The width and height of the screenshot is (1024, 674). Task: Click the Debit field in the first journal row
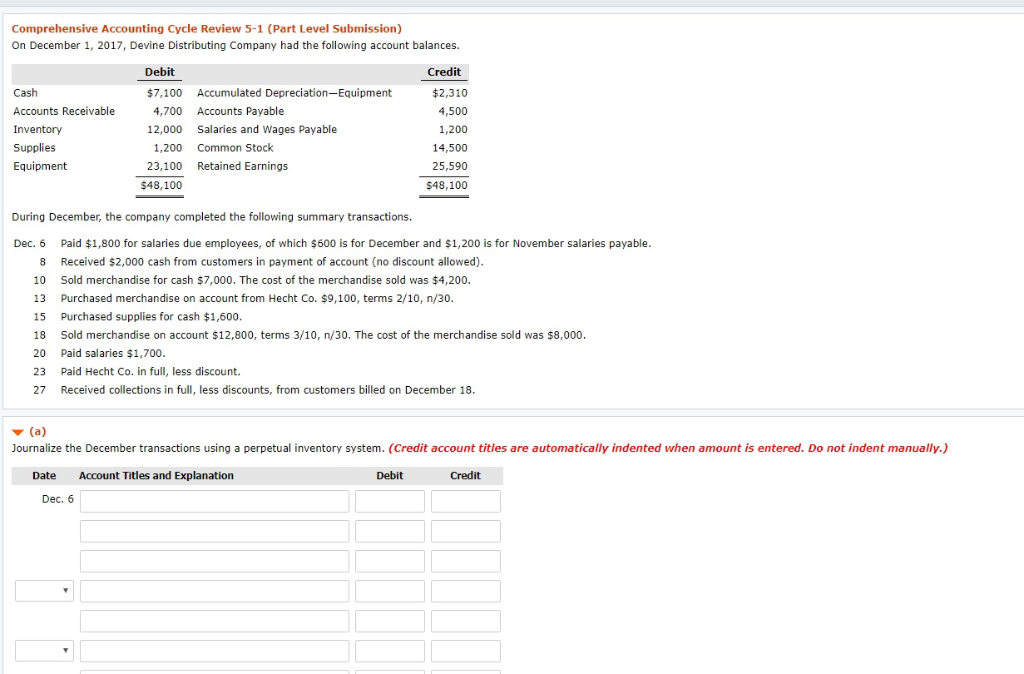[389, 500]
